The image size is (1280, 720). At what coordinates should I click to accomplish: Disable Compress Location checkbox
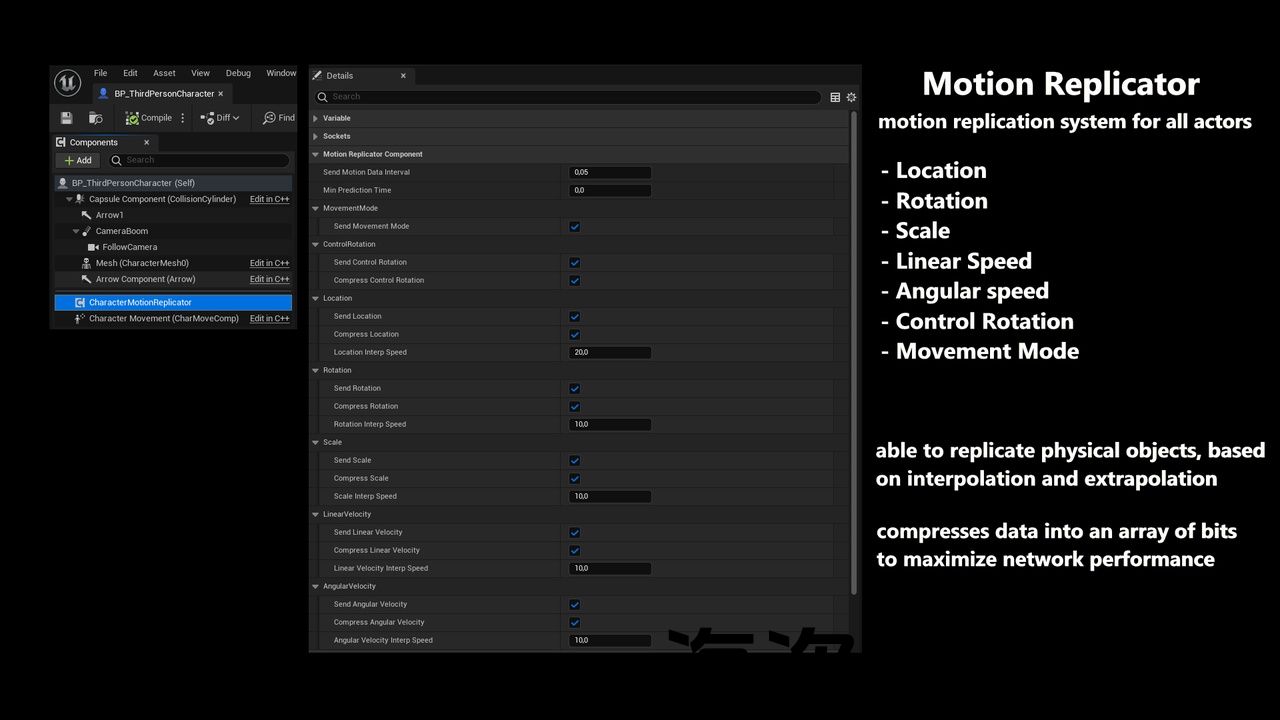pyautogui.click(x=575, y=335)
